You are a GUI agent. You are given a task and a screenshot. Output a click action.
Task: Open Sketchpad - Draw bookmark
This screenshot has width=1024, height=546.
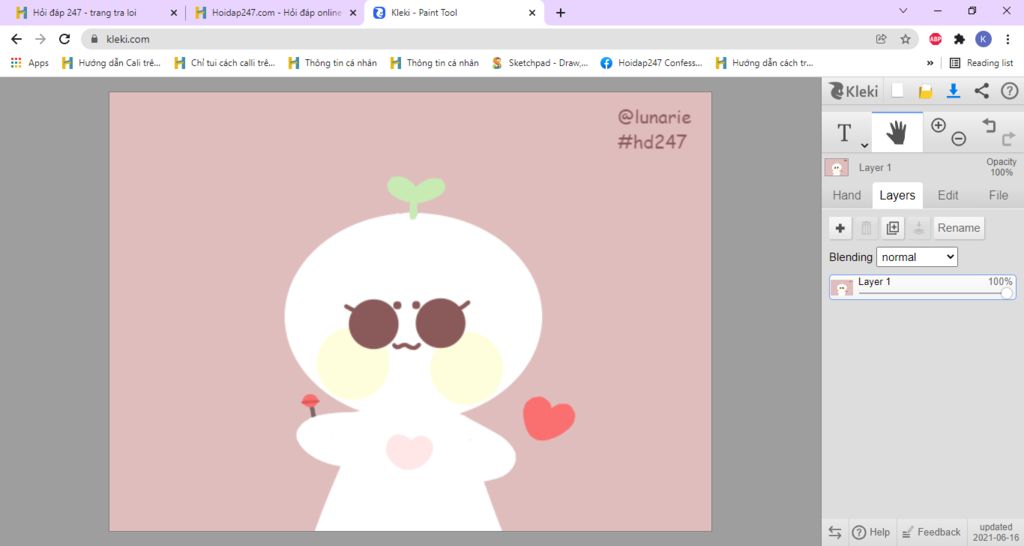540,63
